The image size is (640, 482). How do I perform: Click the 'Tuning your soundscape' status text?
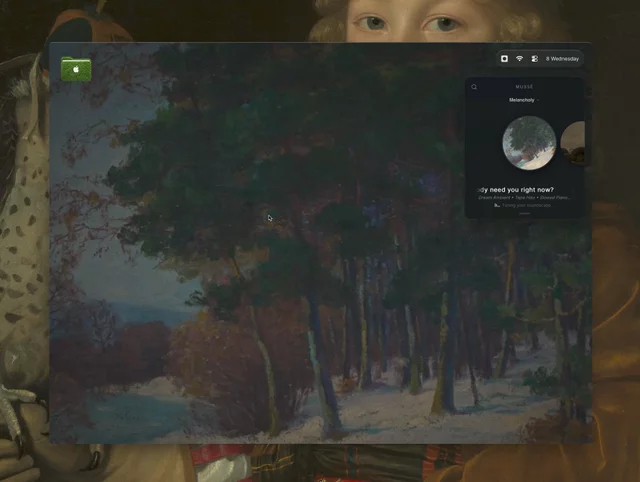coord(527,205)
